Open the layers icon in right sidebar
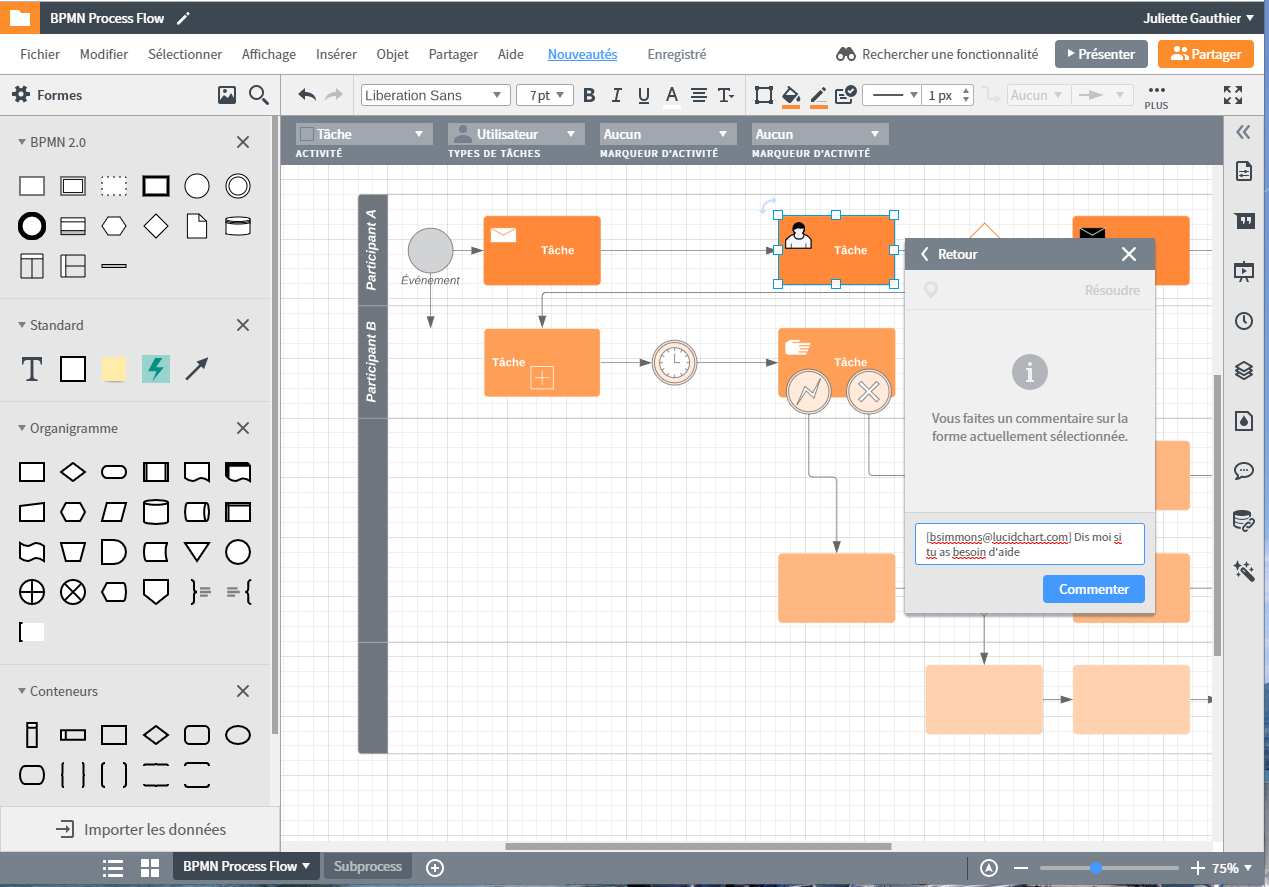Viewport: 1269px width, 887px height. [x=1244, y=370]
